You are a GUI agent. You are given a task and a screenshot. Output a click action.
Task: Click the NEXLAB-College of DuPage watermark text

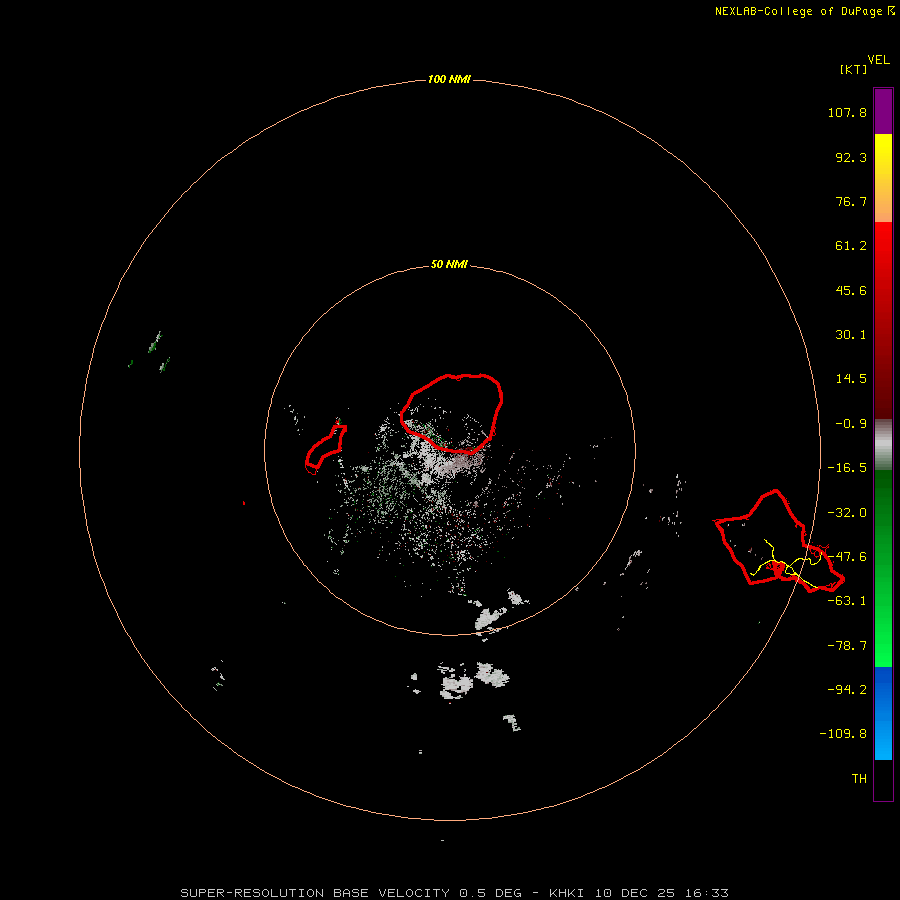click(x=805, y=11)
